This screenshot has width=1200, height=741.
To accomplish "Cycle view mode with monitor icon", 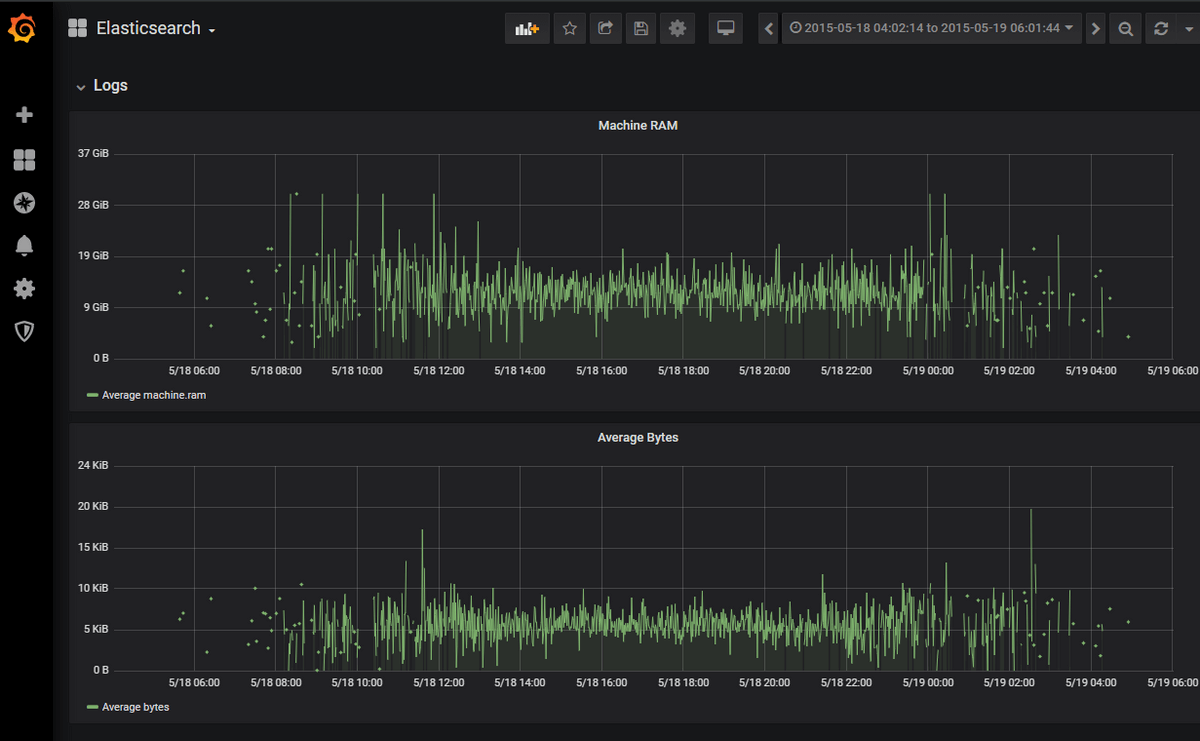I will click(726, 29).
